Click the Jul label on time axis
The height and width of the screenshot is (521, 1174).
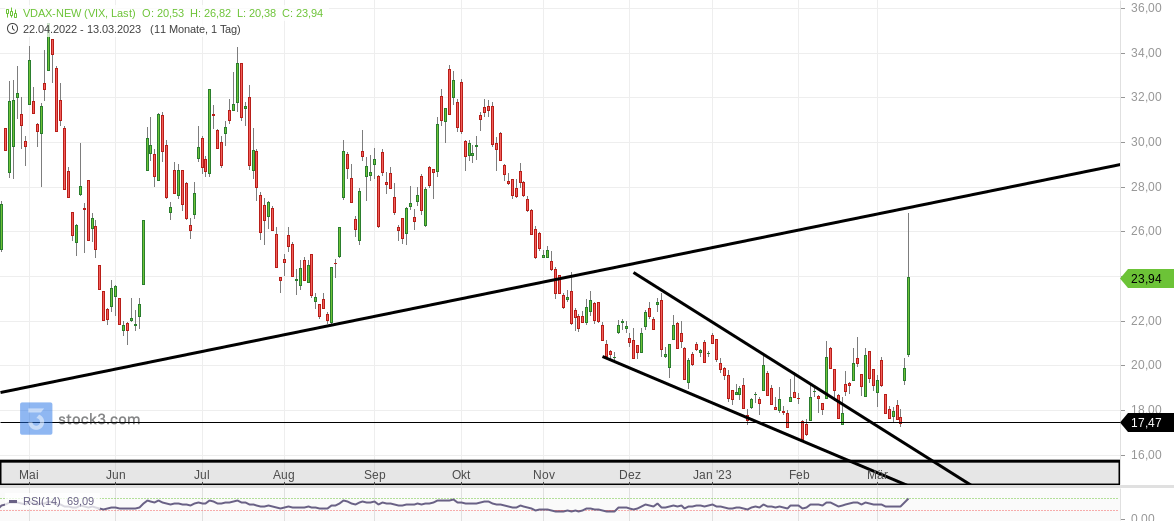click(x=201, y=475)
